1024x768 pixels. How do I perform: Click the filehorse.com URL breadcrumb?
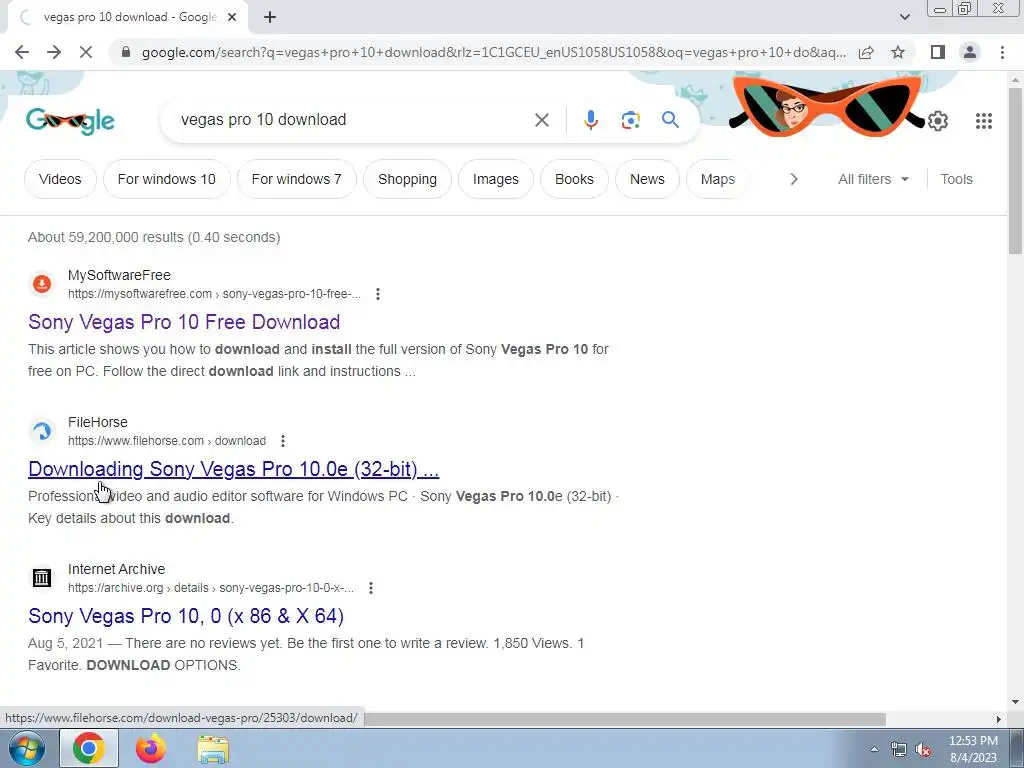(x=167, y=441)
